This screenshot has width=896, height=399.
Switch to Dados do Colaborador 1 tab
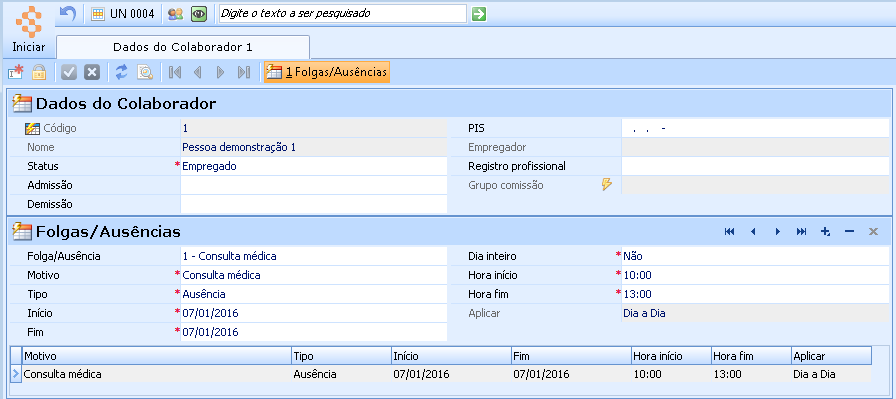[x=183, y=47]
